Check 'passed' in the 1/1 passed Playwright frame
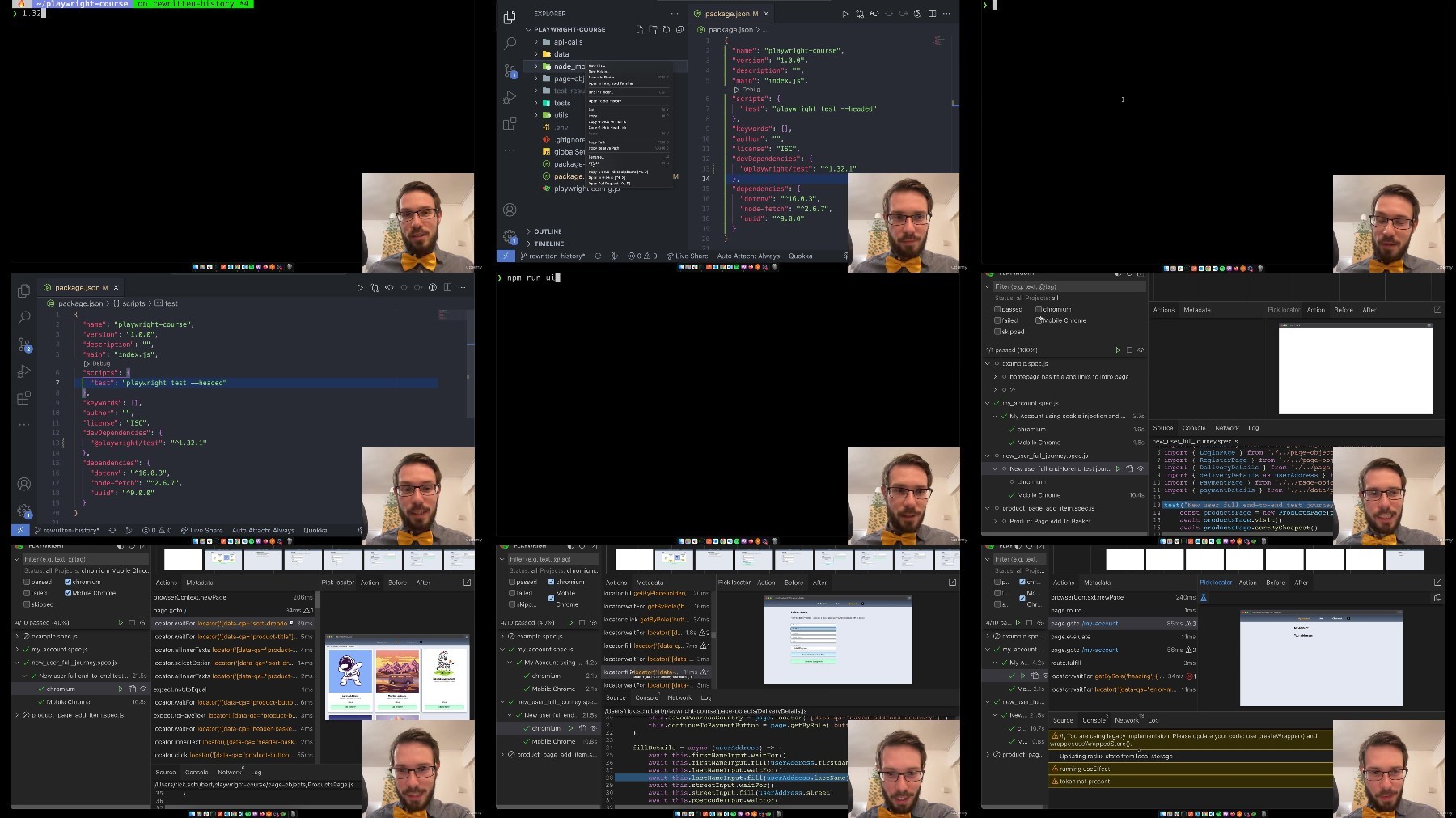Viewport: 1456px width, 818px height. tap(997, 309)
